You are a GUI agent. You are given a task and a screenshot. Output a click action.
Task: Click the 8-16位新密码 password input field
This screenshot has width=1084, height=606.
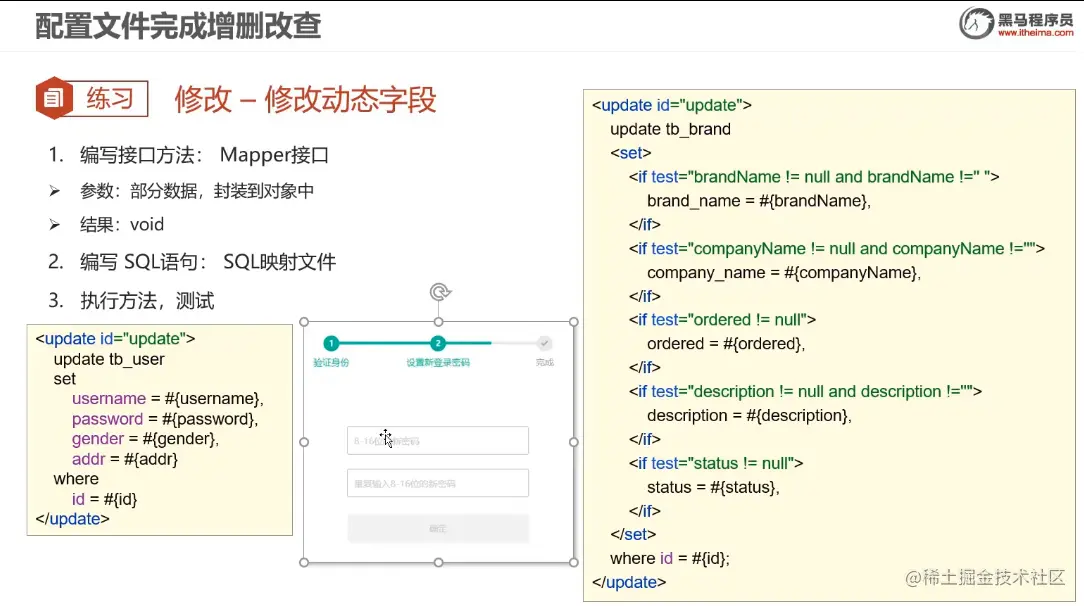[437, 440]
